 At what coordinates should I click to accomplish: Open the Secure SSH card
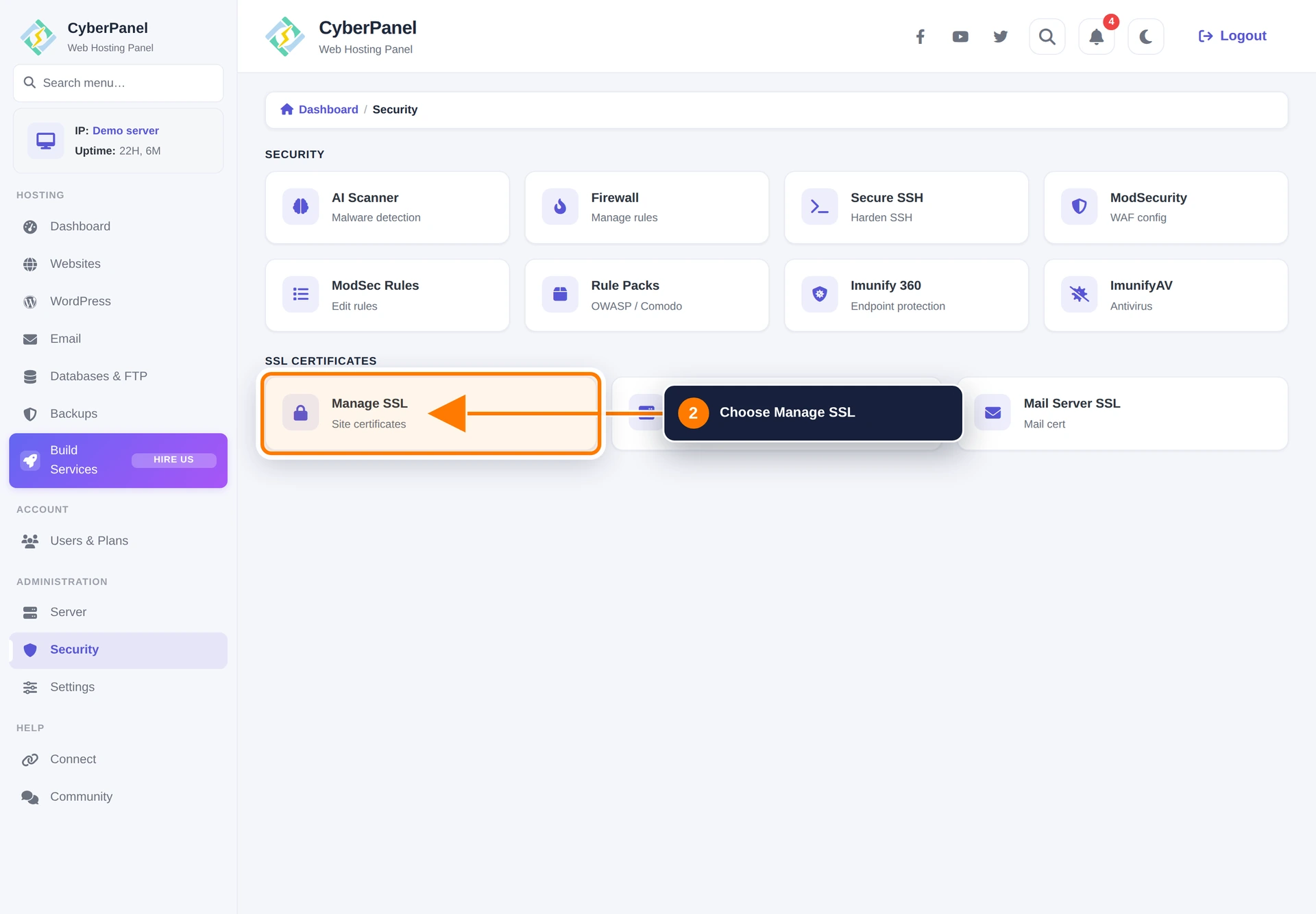coord(906,208)
